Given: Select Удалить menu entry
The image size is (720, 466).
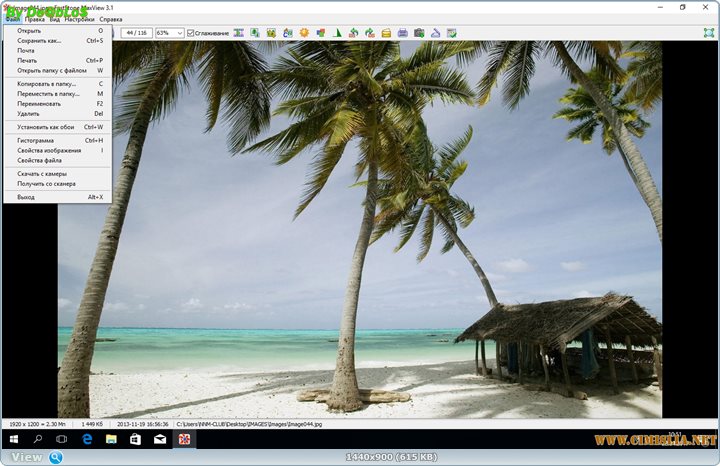Looking at the screenshot, I should coord(57,113).
